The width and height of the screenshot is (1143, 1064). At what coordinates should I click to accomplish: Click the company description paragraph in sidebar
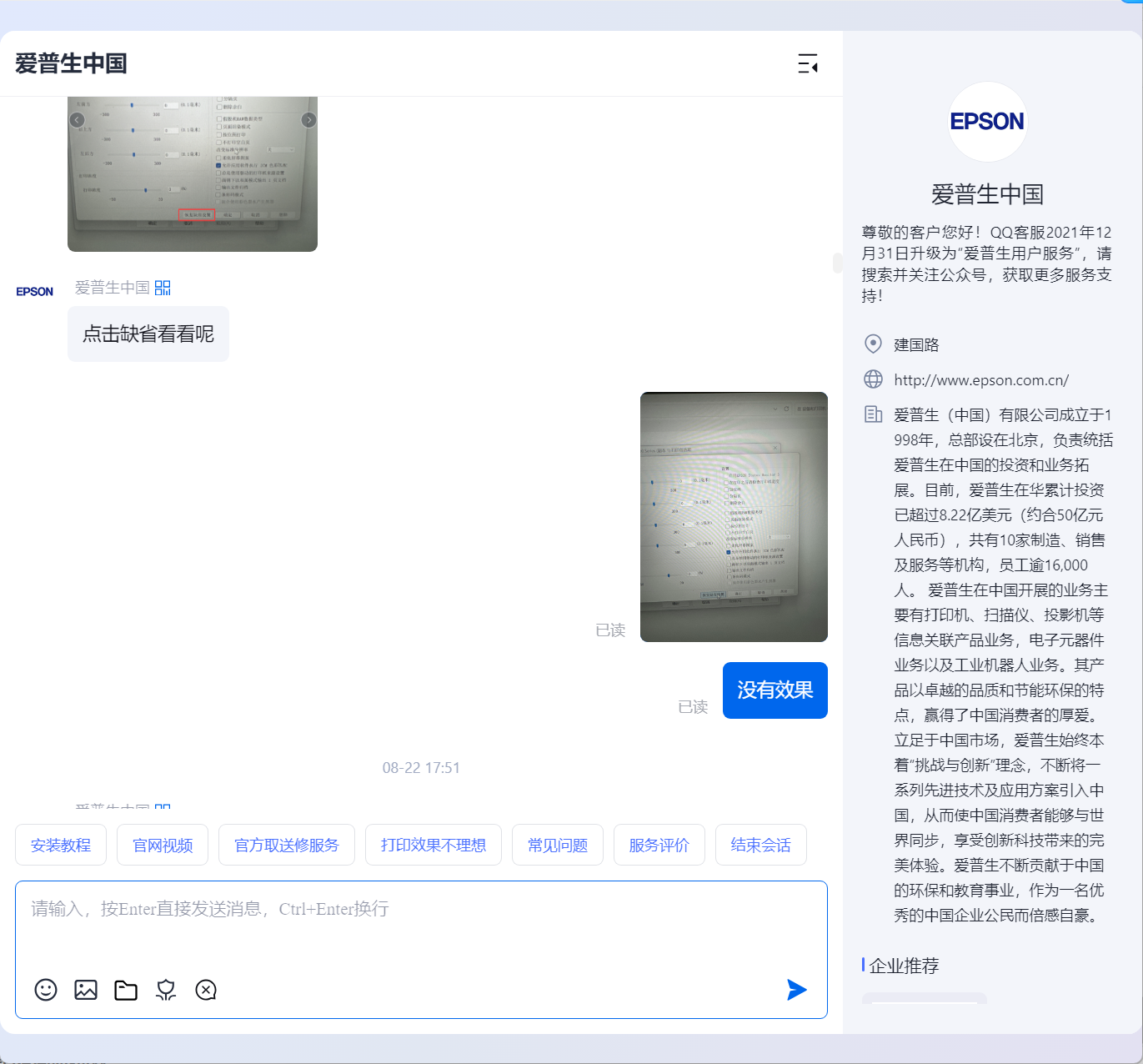1004,665
